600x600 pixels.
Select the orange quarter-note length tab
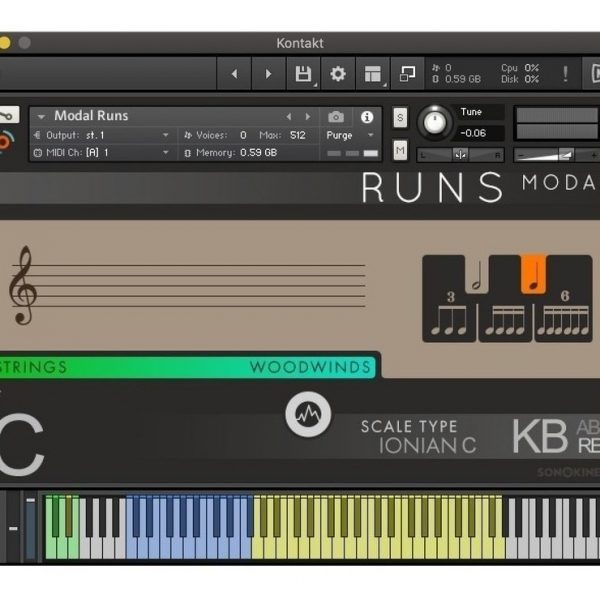pyautogui.click(x=533, y=274)
